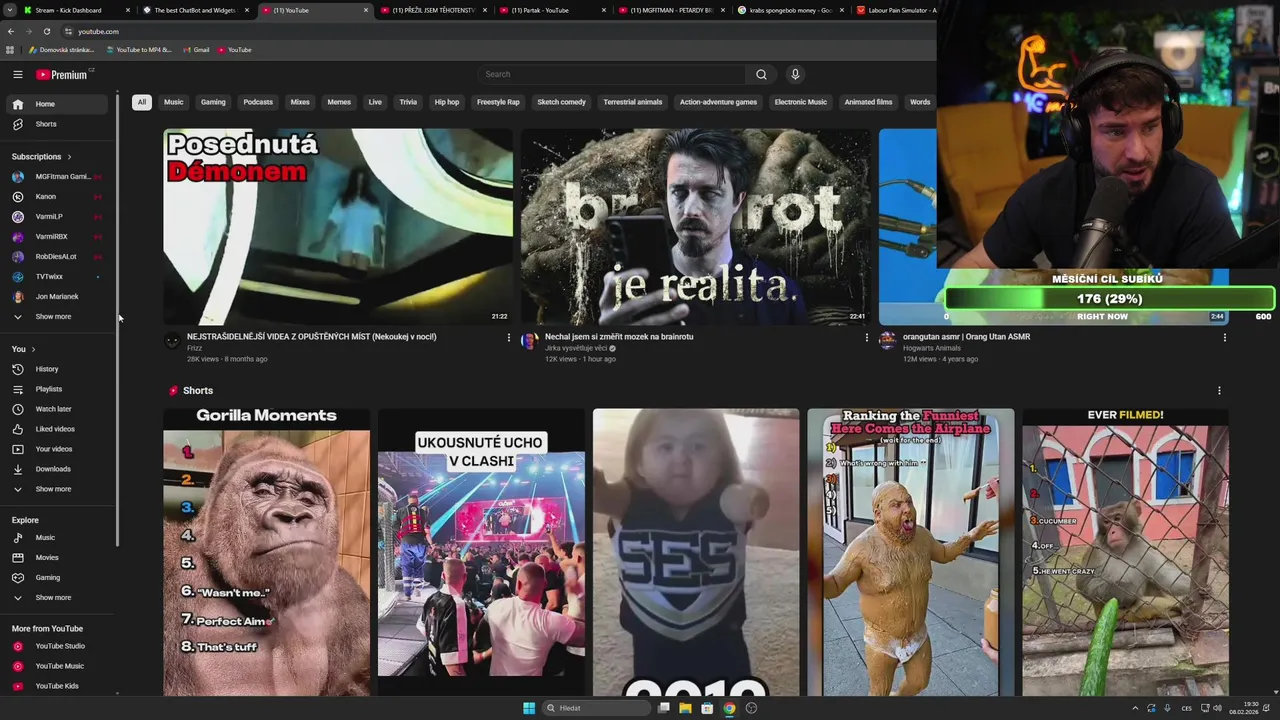The height and width of the screenshot is (720, 1280).
Task: Open YouTube Studio link
Action: (x=56, y=646)
